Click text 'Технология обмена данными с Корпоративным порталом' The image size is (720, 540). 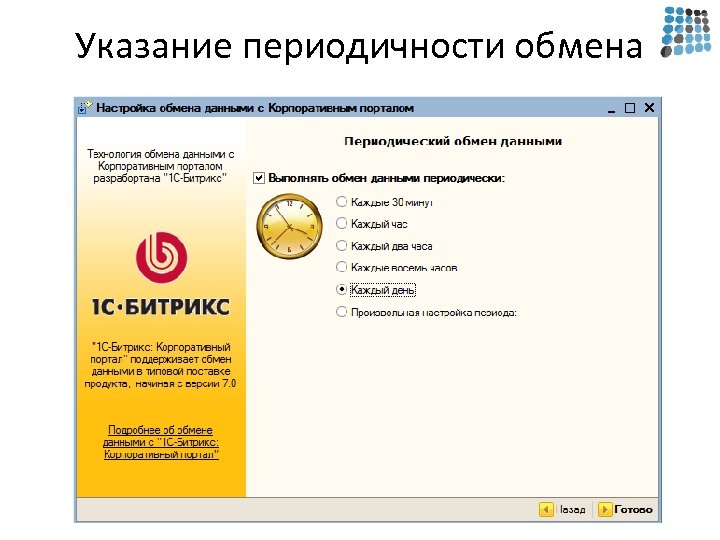point(161,166)
